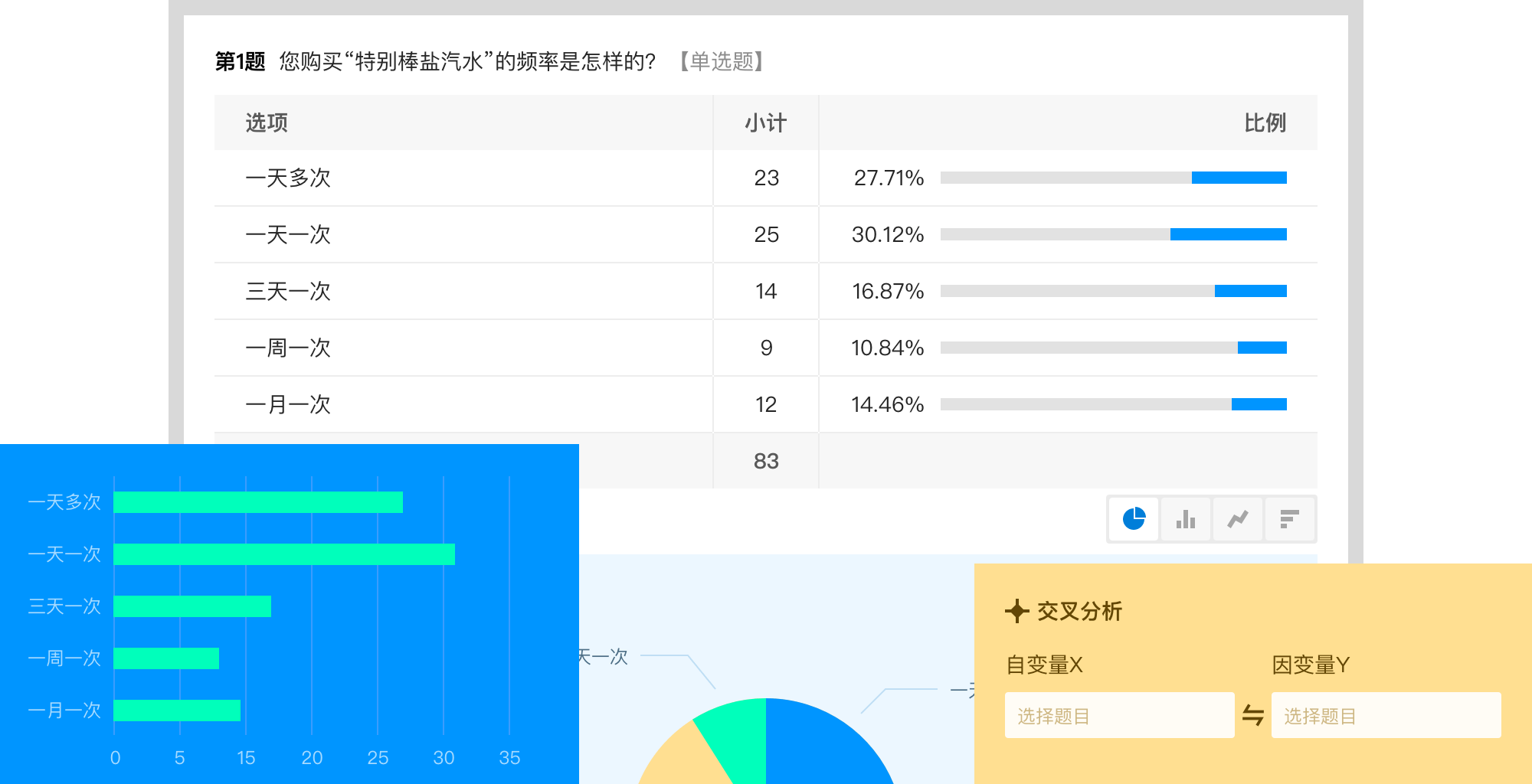Viewport: 1532px width, 784px height.
Task: Swap X and Y variables
Action: (x=1253, y=716)
